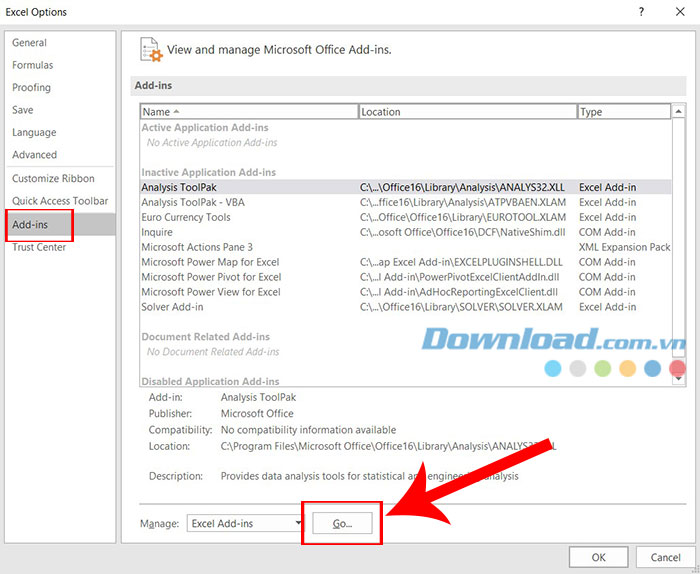Go to the Trust Center category
This screenshot has width=700, height=574.
39,247
